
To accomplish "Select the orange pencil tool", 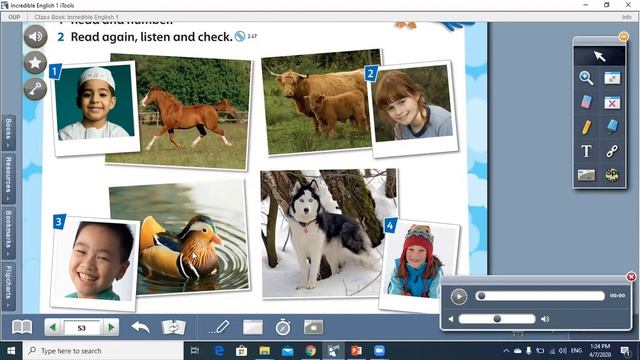I will click(x=586, y=127).
